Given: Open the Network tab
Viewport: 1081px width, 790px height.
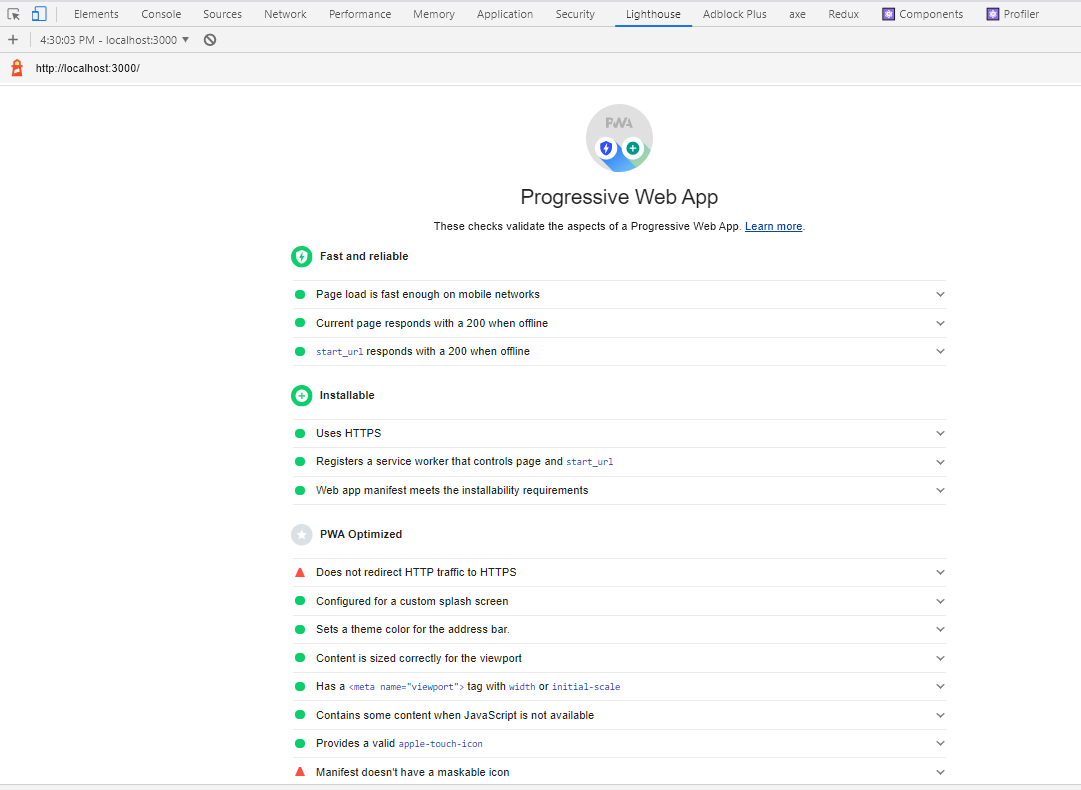Looking at the screenshot, I should 285,14.
